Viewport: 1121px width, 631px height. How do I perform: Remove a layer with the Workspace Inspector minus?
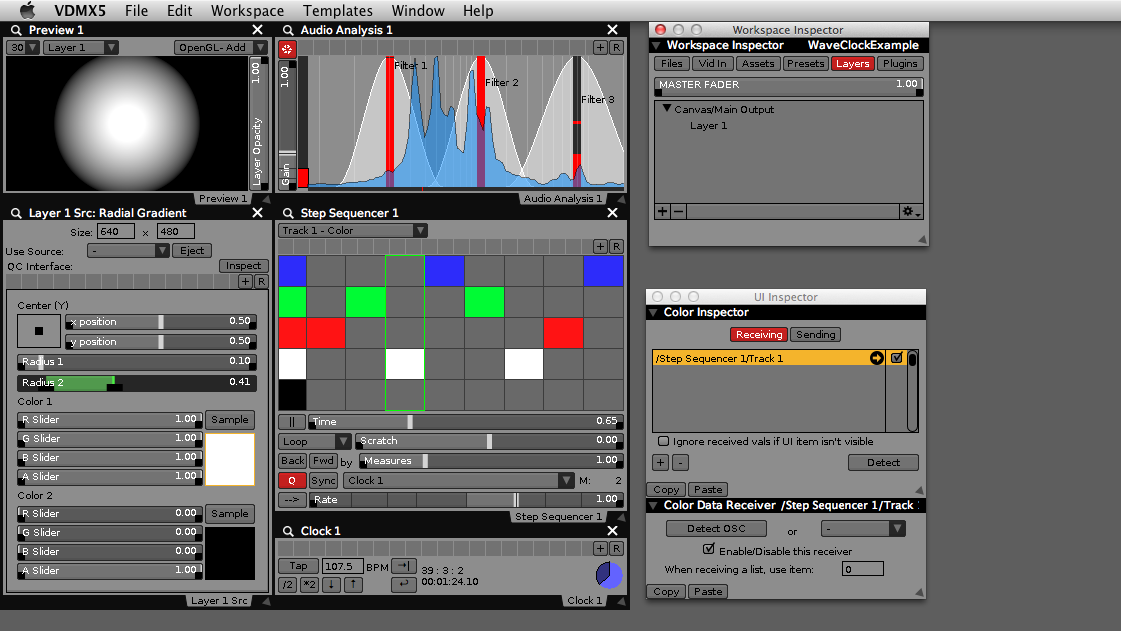click(678, 212)
